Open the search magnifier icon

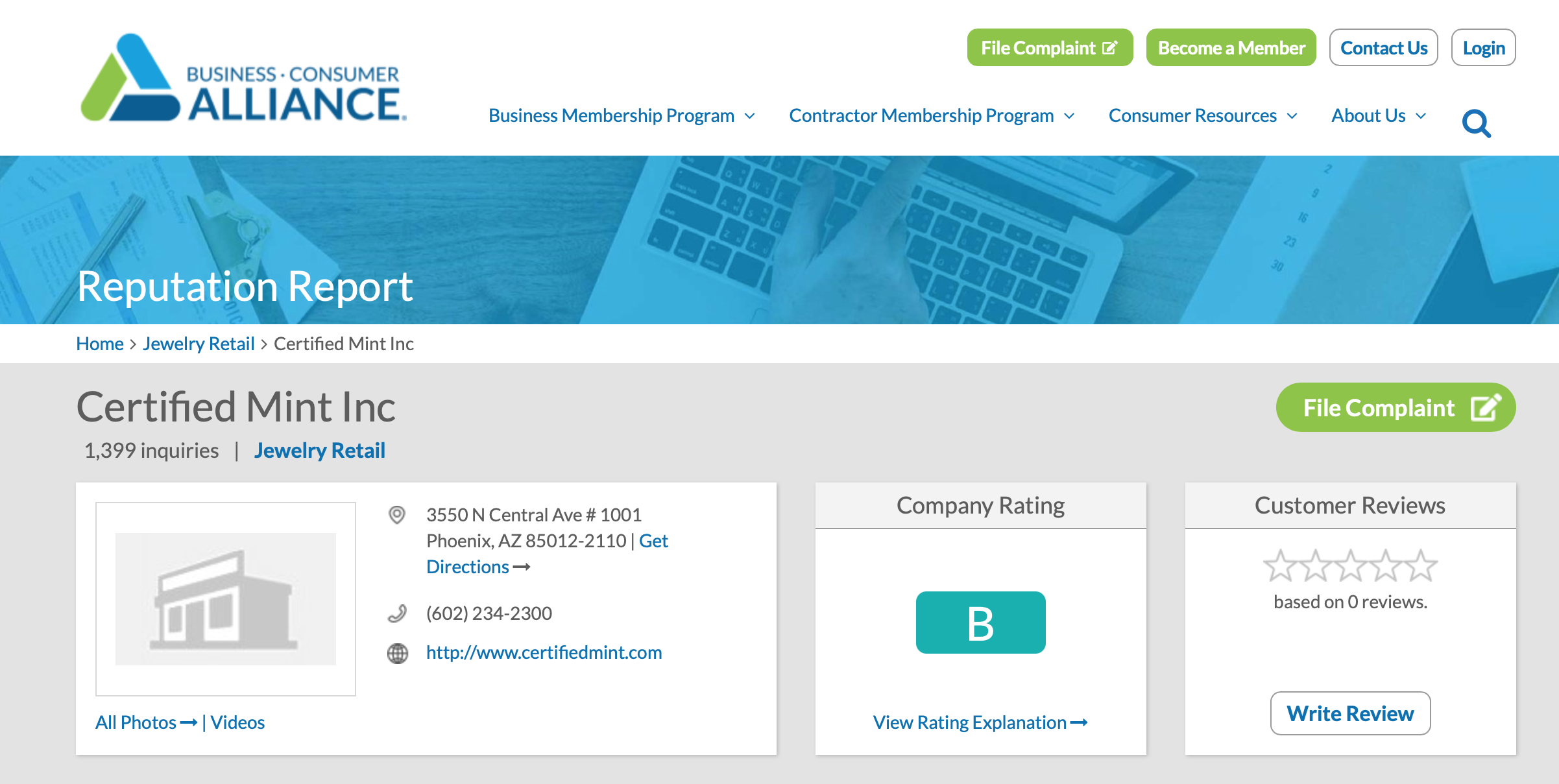pyautogui.click(x=1477, y=123)
